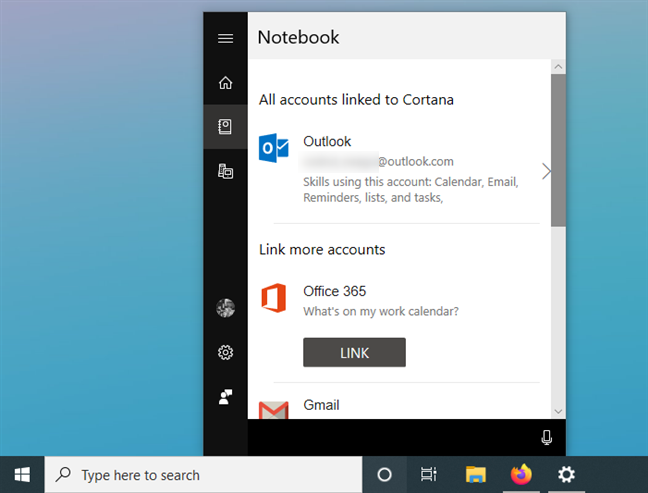Open Cortana settings gear in sidebar
The width and height of the screenshot is (648, 493).
click(225, 352)
